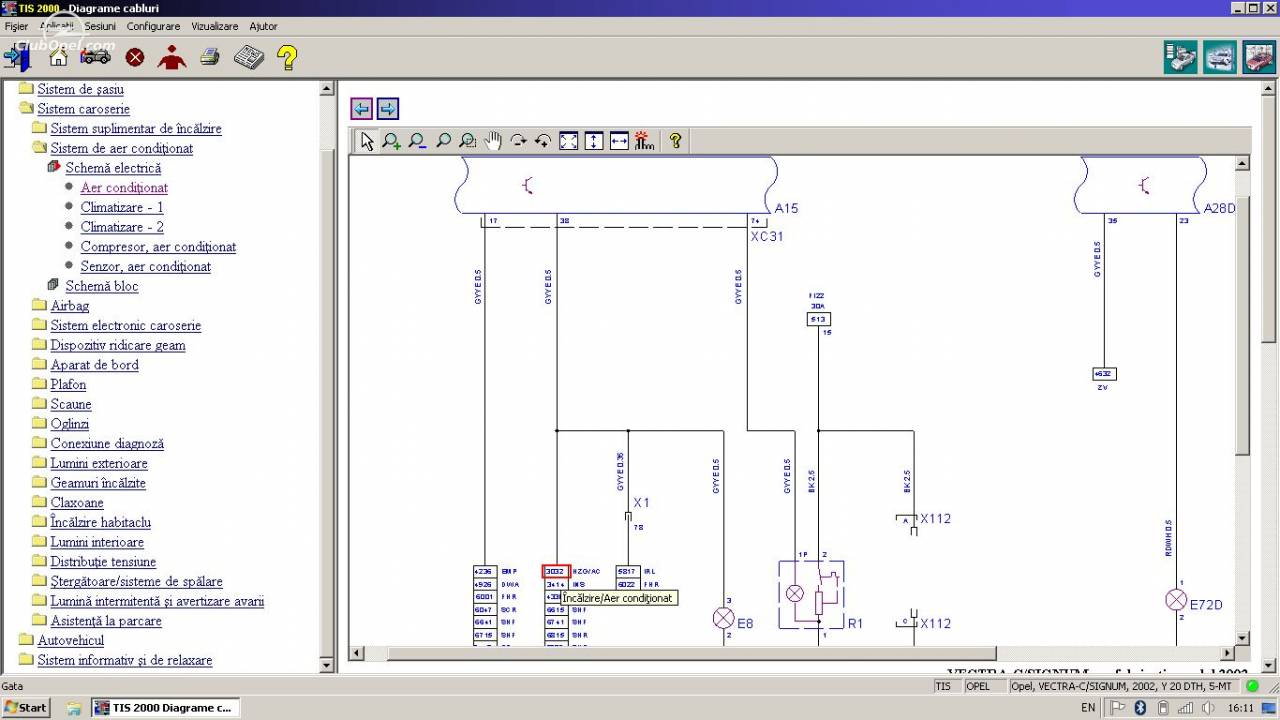Image resolution: width=1280 pixels, height=720 pixels.
Task: Open the Geamuri încălzite folder
Action: tap(98, 483)
